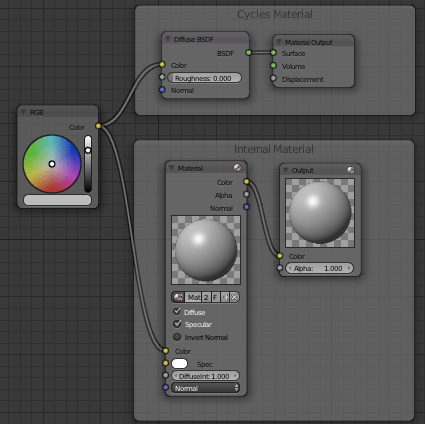Toggle the Material node preview sphere icon
The height and width of the screenshot is (424, 425).
click(x=237, y=167)
